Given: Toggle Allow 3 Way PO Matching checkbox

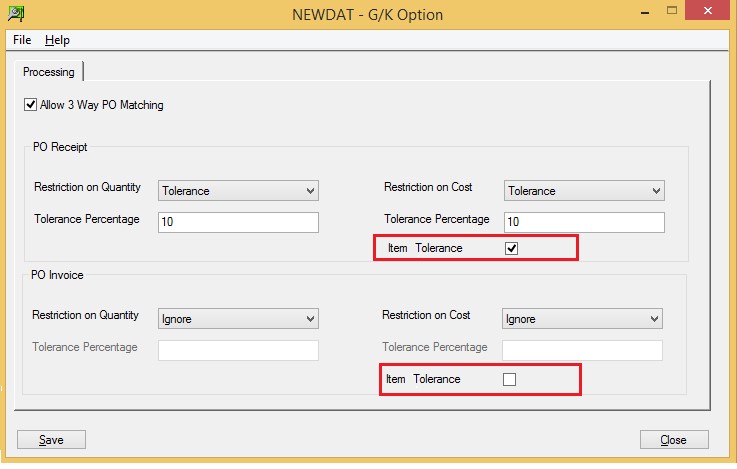Looking at the screenshot, I should click(31, 104).
